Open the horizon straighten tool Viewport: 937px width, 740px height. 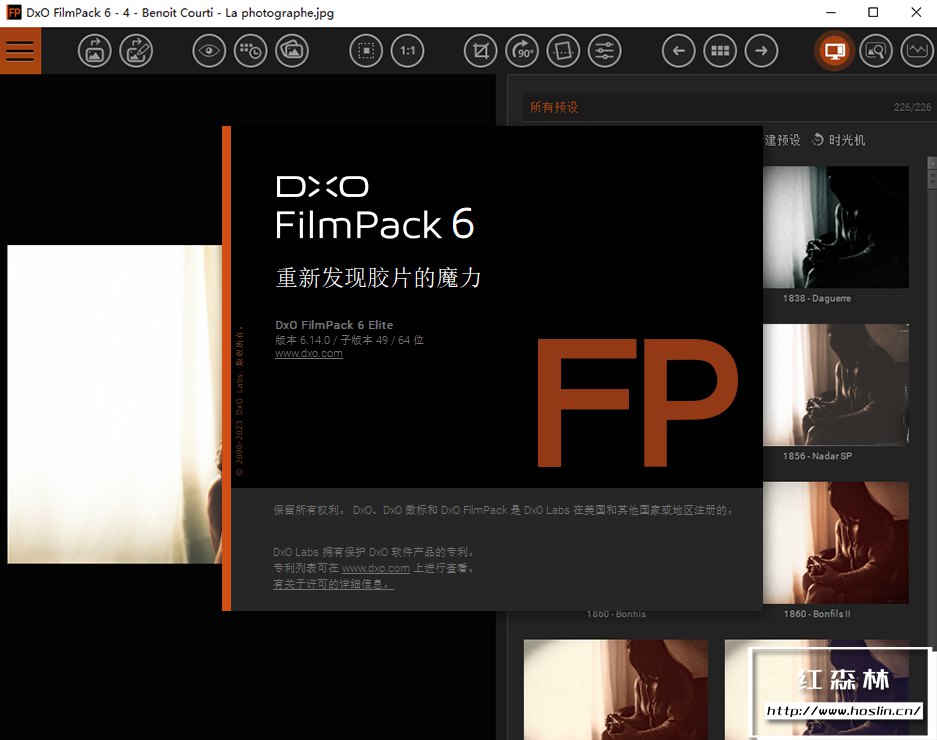tap(564, 51)
